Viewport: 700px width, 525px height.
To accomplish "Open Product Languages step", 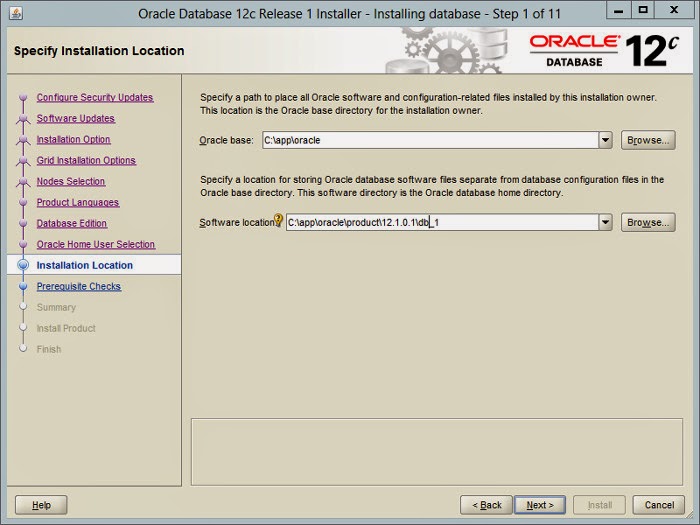I will pyautogui.click(x=78, y=202).
